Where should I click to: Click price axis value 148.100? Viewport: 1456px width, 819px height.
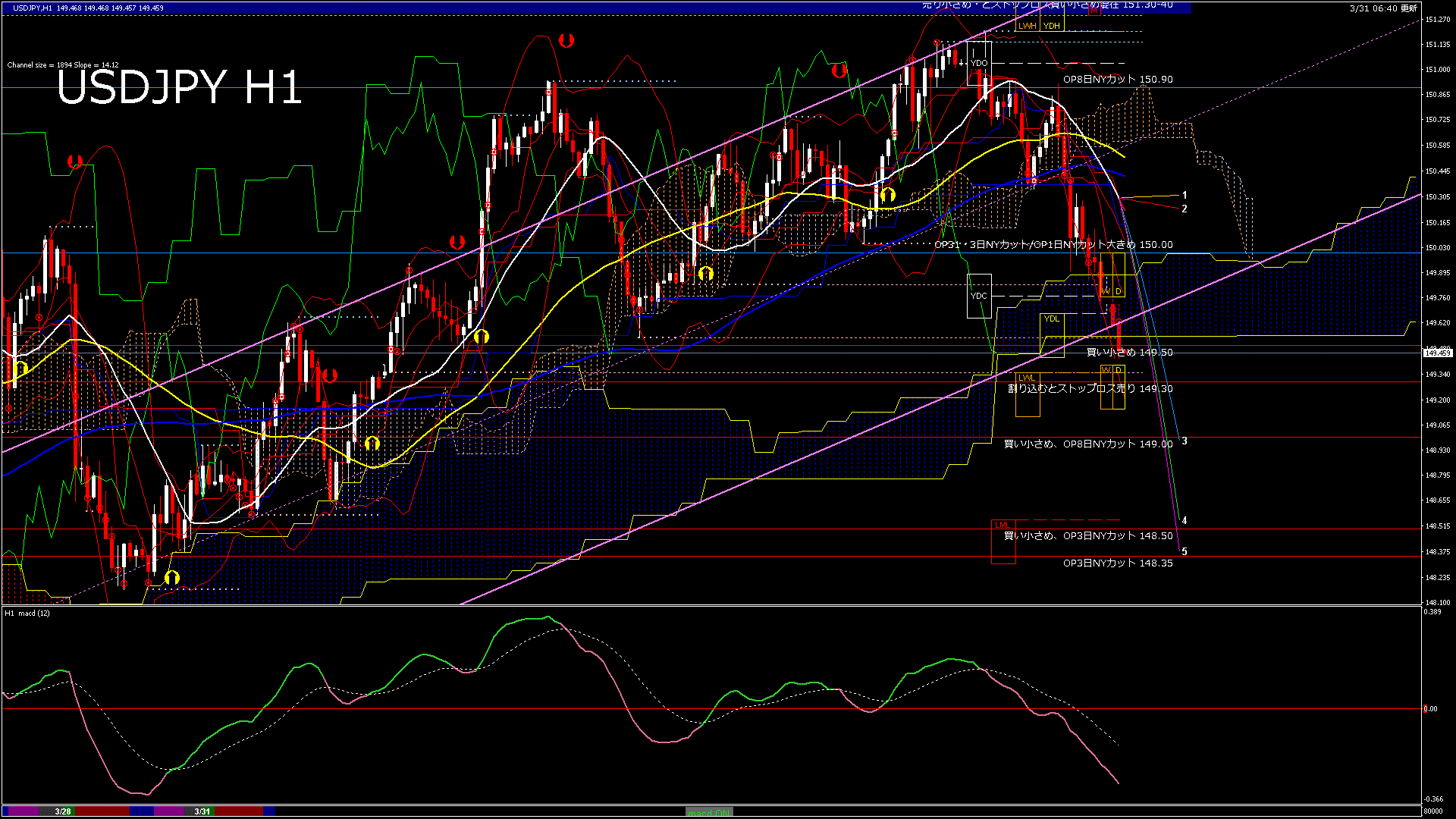(x=1438, y=603)
